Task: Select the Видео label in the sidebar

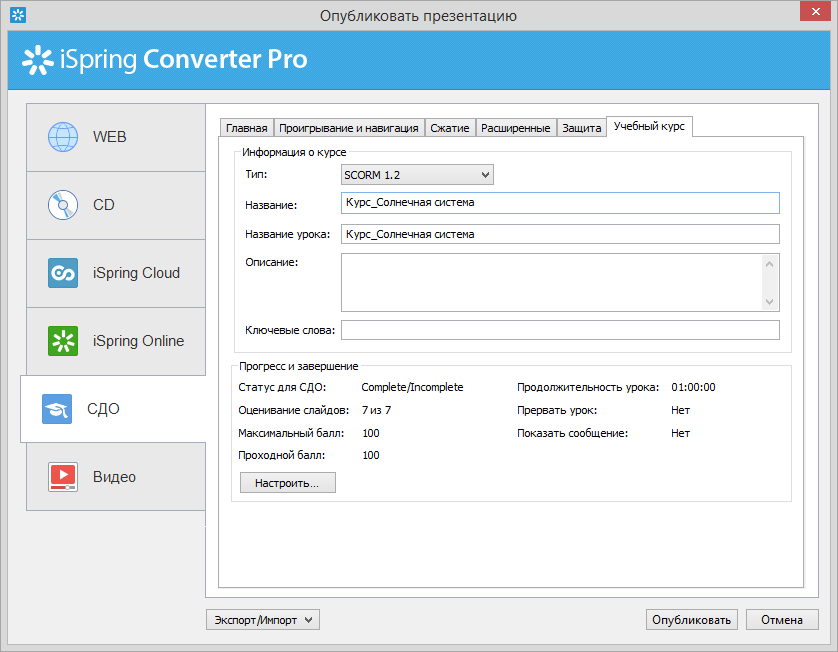Action: 114,477
